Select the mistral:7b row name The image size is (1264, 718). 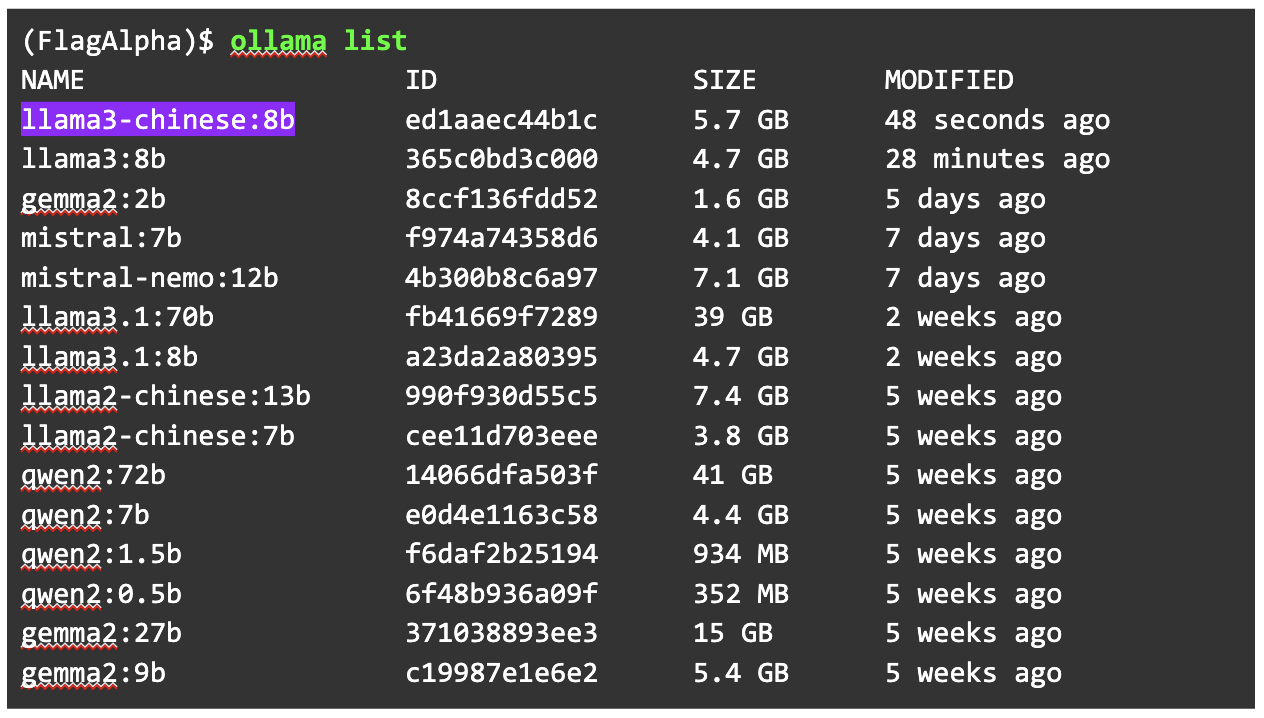point(101,238)
